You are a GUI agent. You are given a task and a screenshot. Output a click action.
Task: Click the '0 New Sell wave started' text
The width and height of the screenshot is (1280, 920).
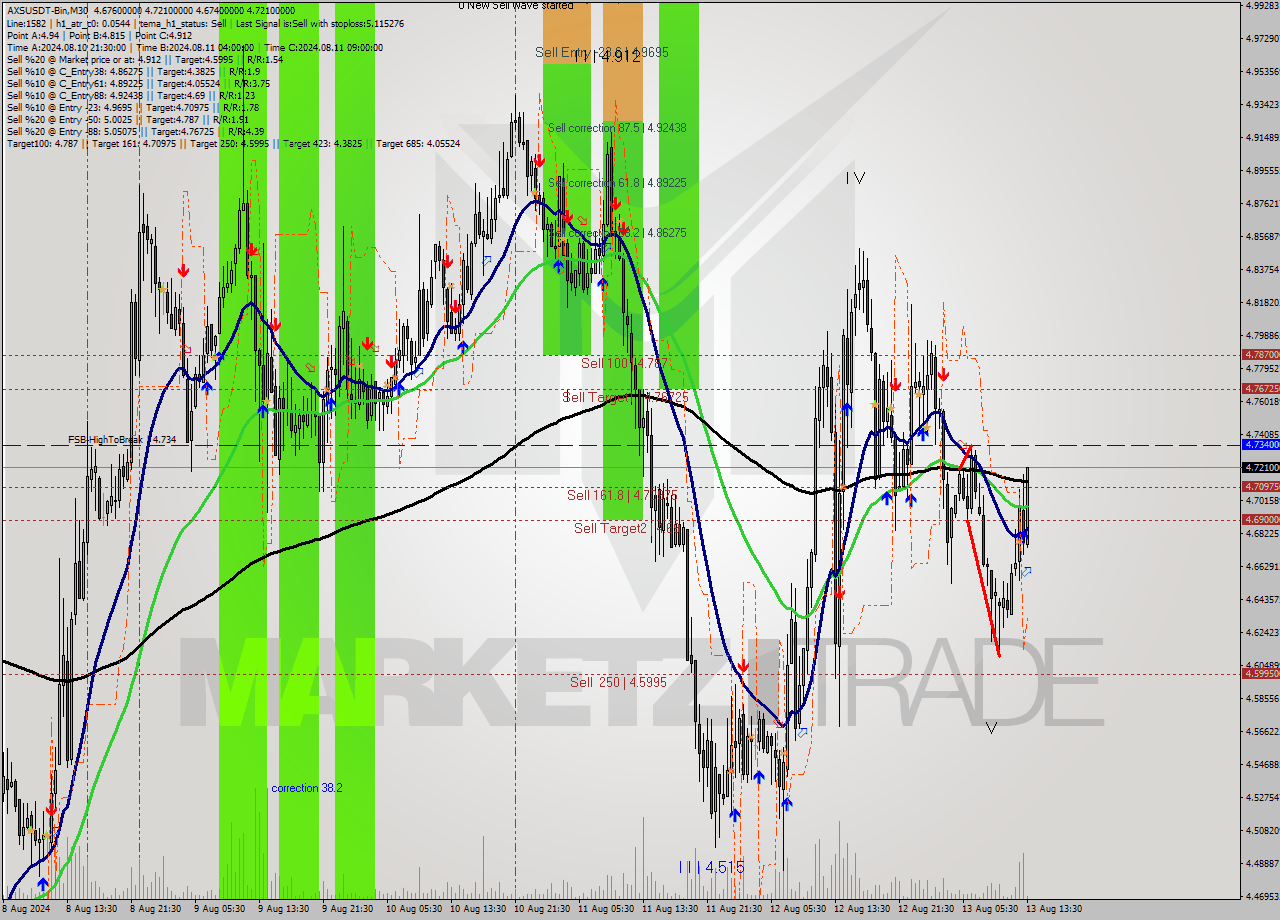516,5
